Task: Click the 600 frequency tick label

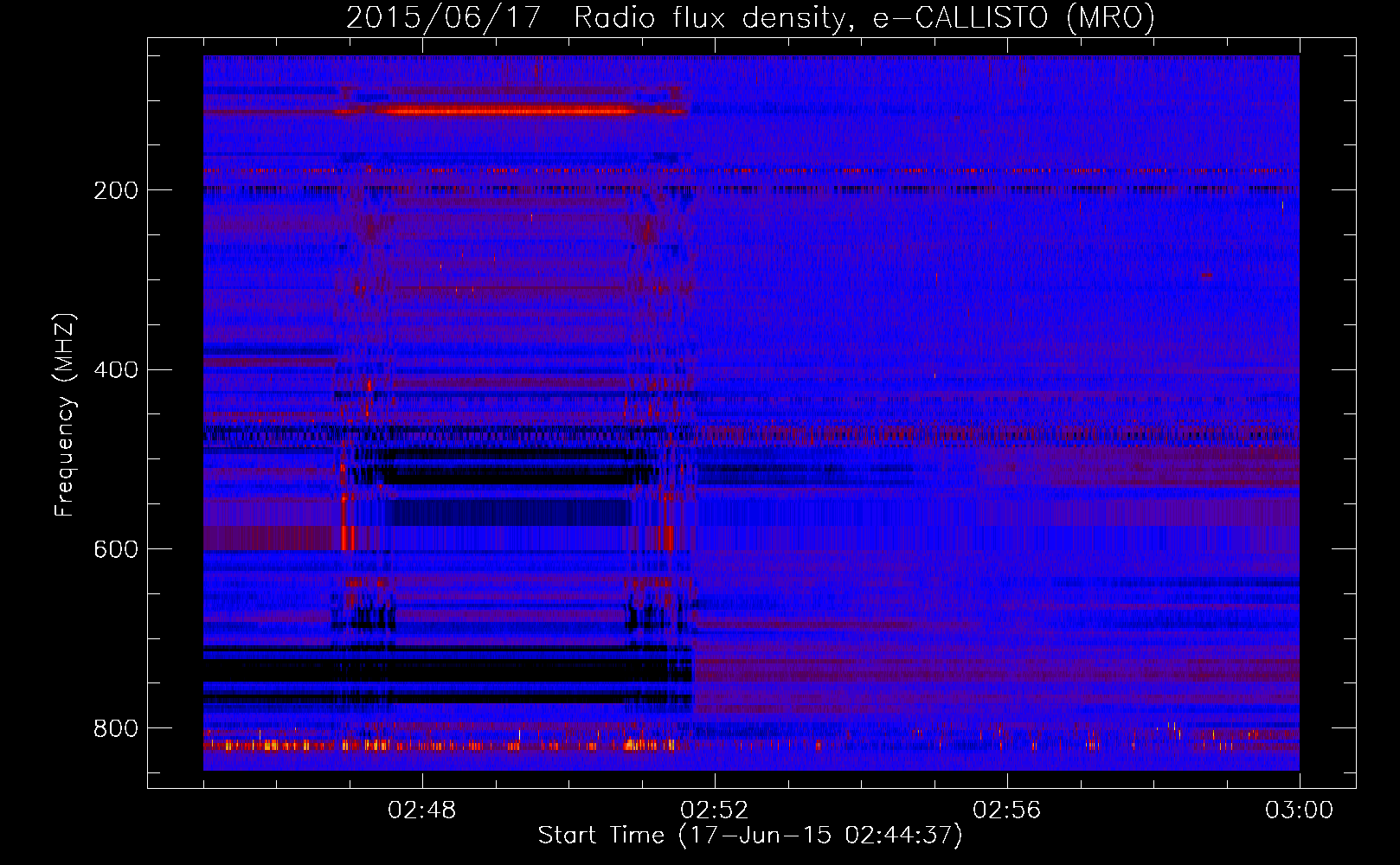Action: (x=116, y=550)
